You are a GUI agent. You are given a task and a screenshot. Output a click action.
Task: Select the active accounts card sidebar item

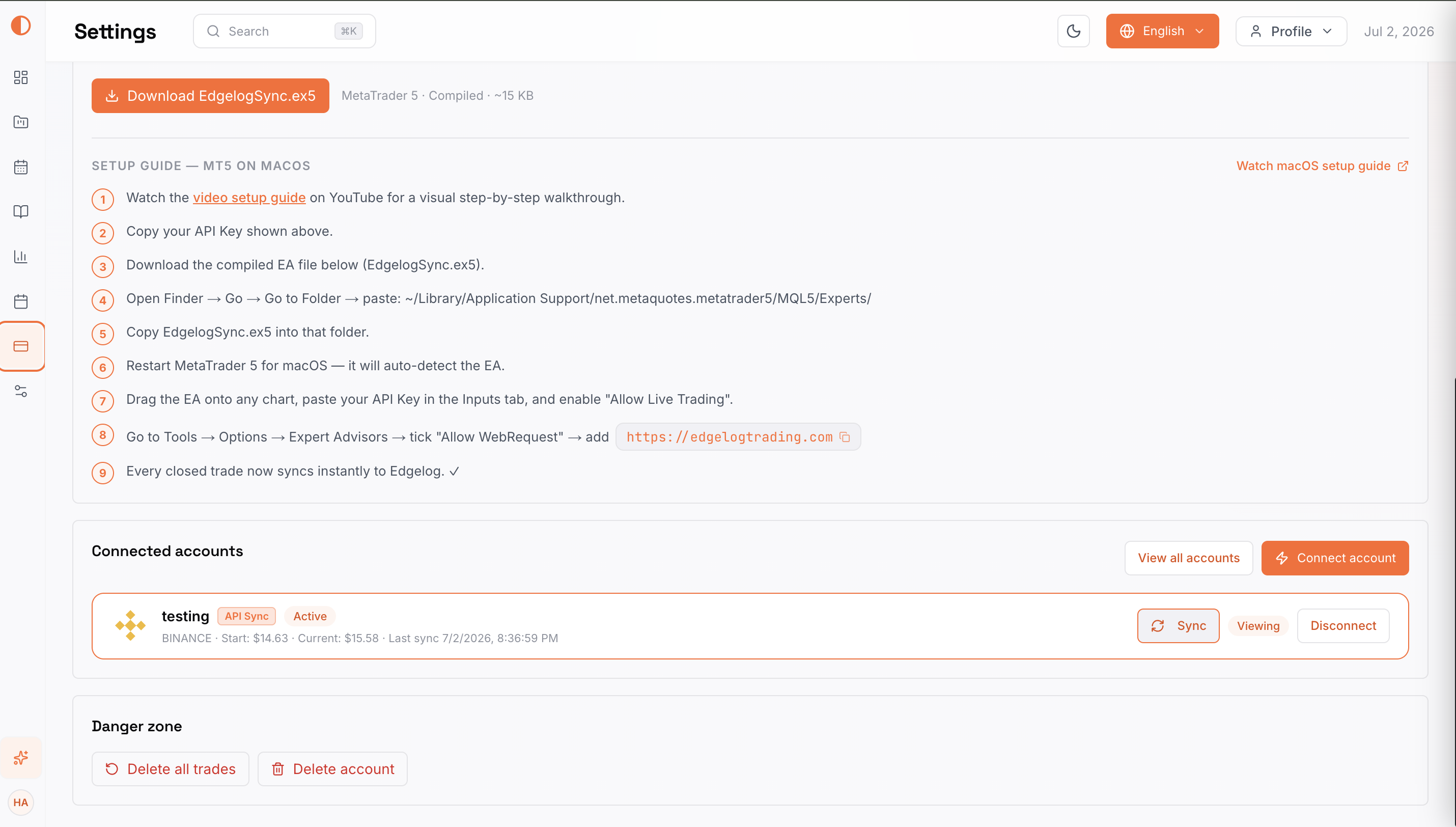coord(22,346)
